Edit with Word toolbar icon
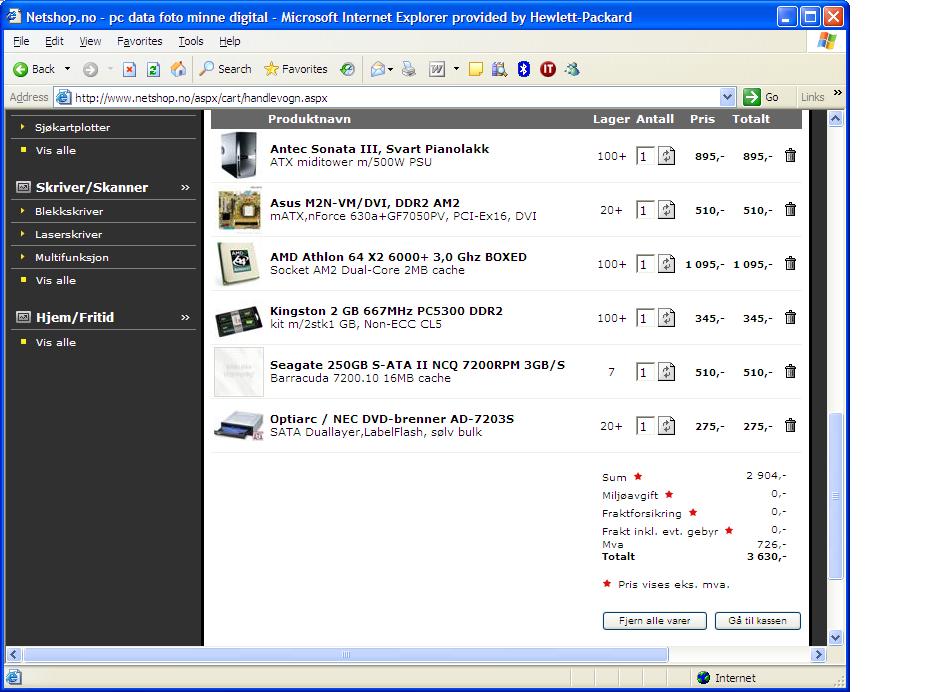The image size is (950, 692). click(437, 70)
